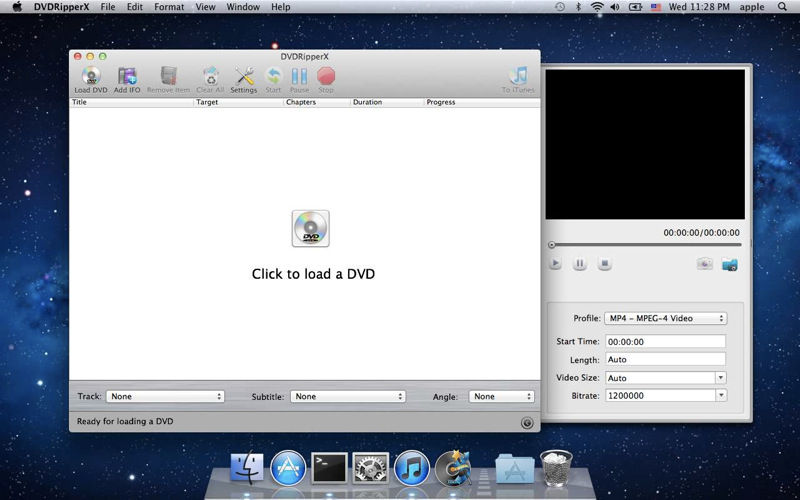The height and width of the screenshot is (500, 800).
Task: Open the Applications folder in the Dock
Action: tap(515, 468)
